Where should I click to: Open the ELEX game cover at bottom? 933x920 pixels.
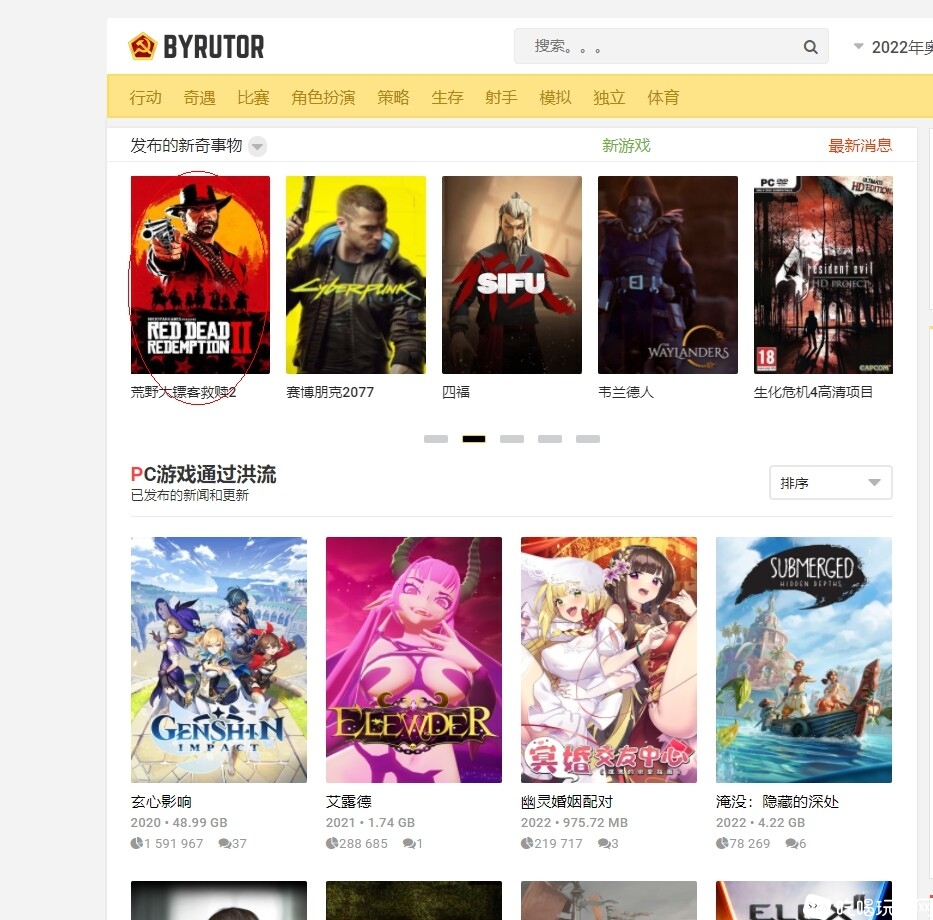tap(804, 900)
